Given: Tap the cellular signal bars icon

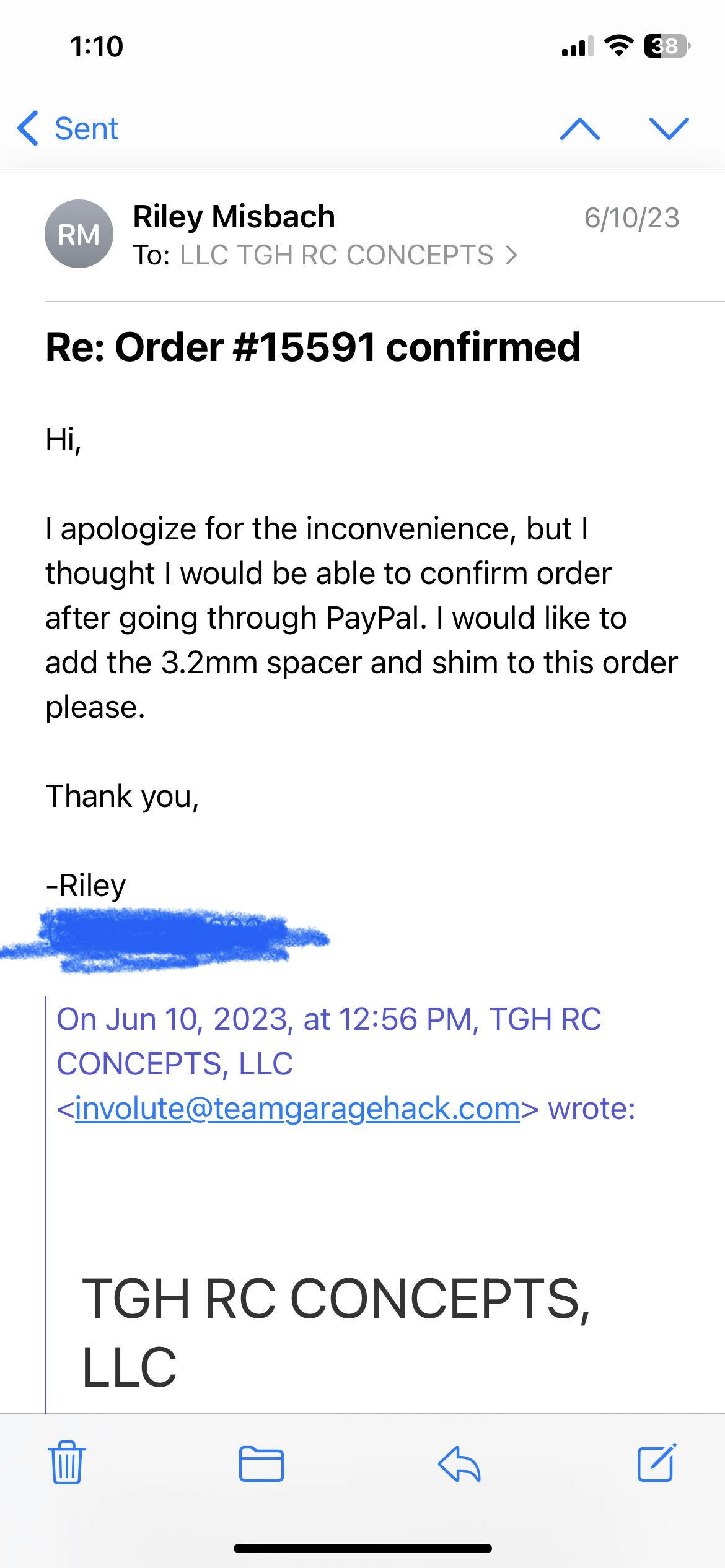Looking at the screenshot, I should (576, 46).
